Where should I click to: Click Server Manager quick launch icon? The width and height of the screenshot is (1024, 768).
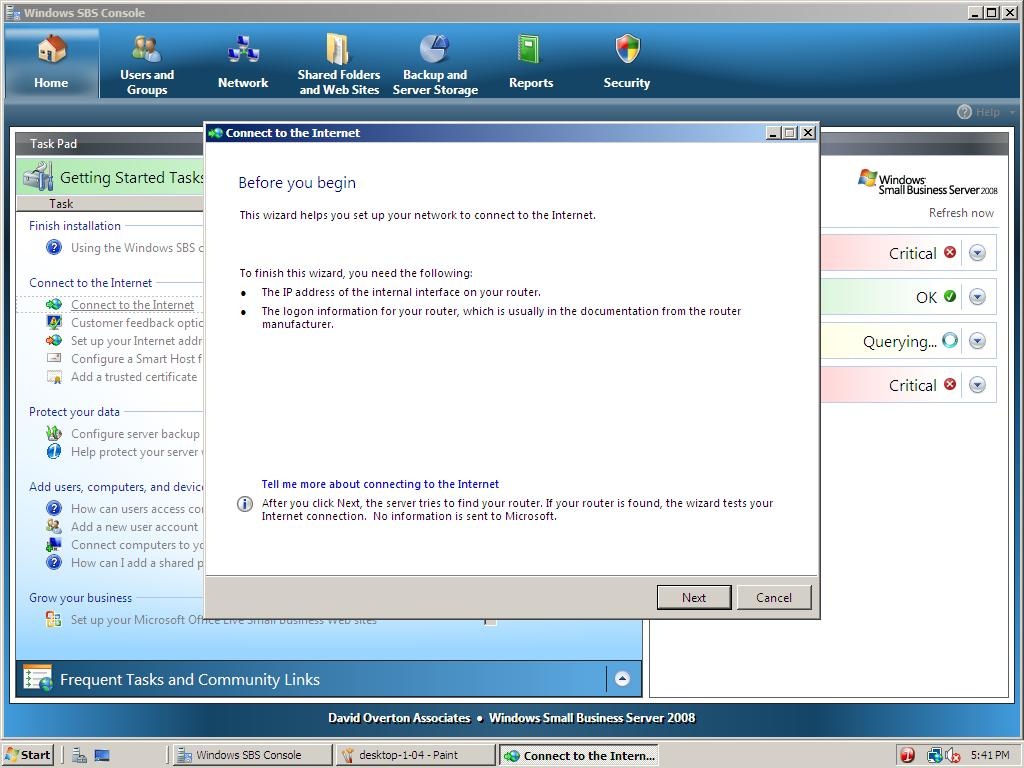pyautogui.click(x=80, y=756)
